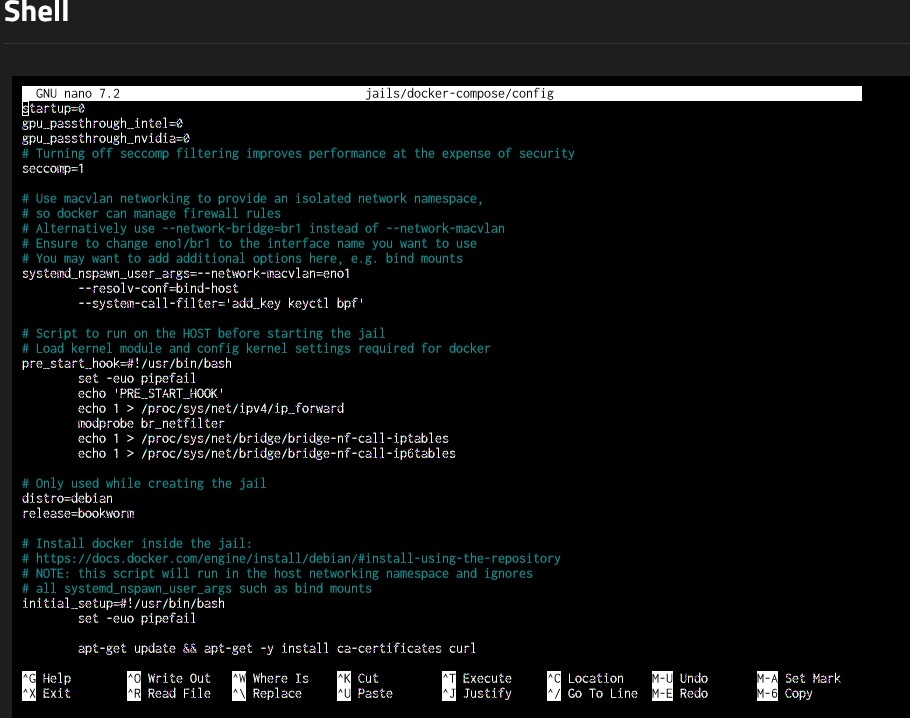910x718 pixels.
Task: Click the Paste shortcut in footer
Action: pyautogui.click(x=374, y=693)
